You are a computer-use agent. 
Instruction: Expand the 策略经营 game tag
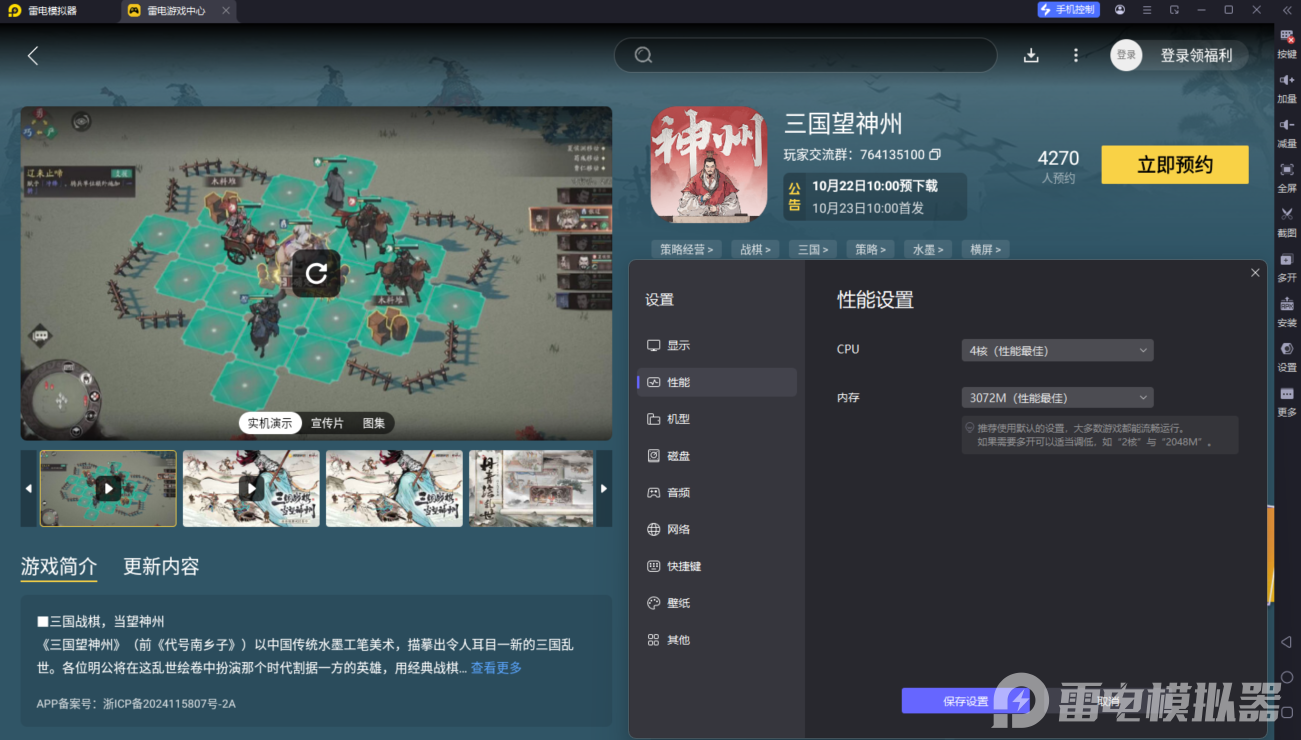coord(686,249)
